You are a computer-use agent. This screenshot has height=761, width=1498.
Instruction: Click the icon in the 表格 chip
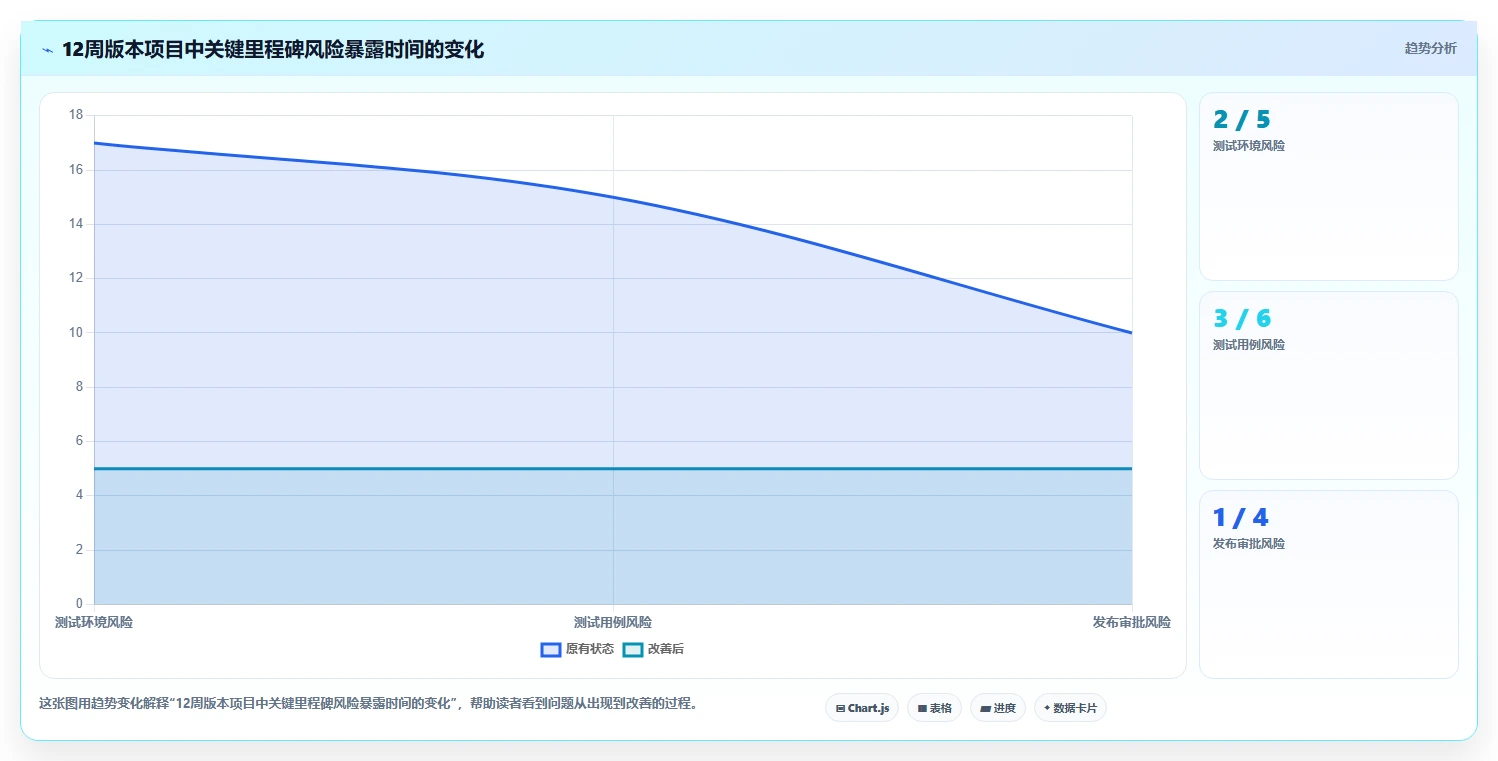point(922,708)
